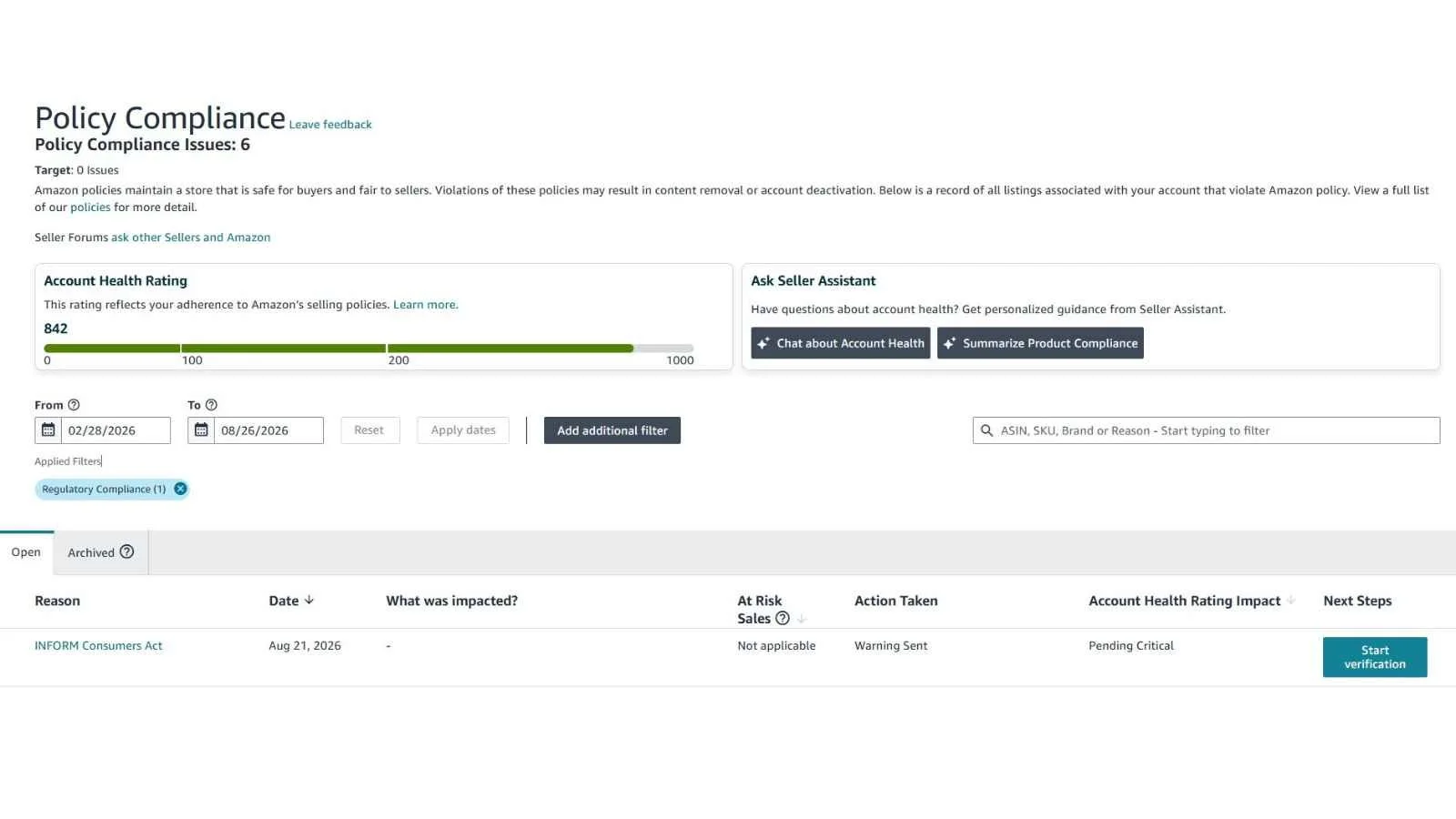The image size is (1456, 819).
Task: Click Policy Compliance Issues: 6 heading
Action: pos(142,145)
